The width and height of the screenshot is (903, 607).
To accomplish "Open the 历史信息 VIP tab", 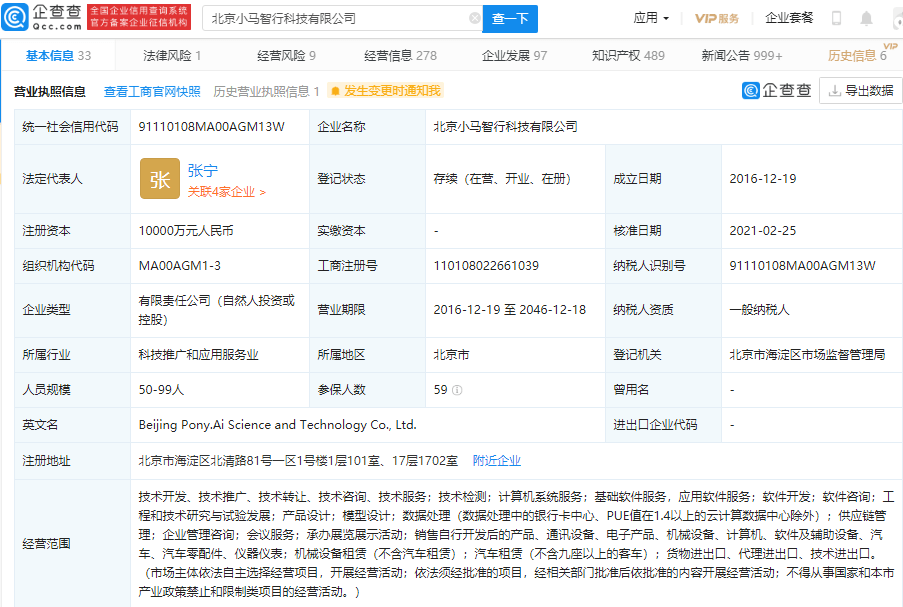I will pyautogui.click(x=858, y=55).
